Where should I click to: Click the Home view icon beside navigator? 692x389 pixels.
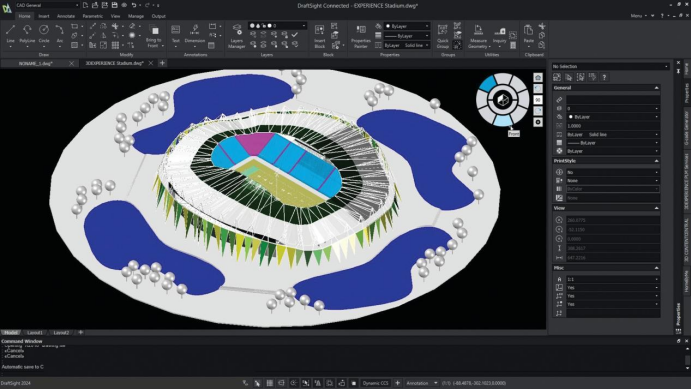pyautogui.click(x=538, y=78)
